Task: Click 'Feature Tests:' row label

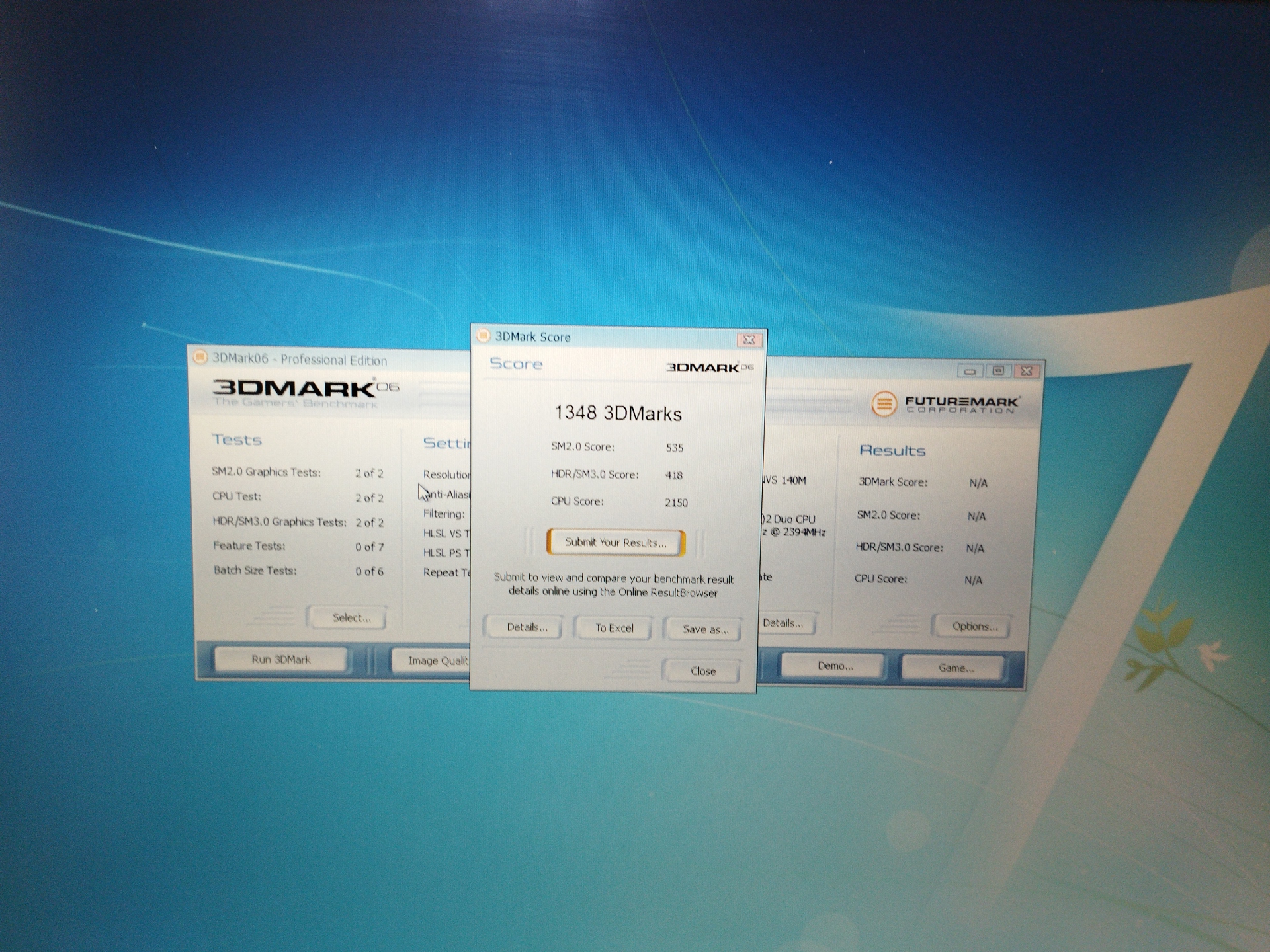Action: tap(249, 546)
